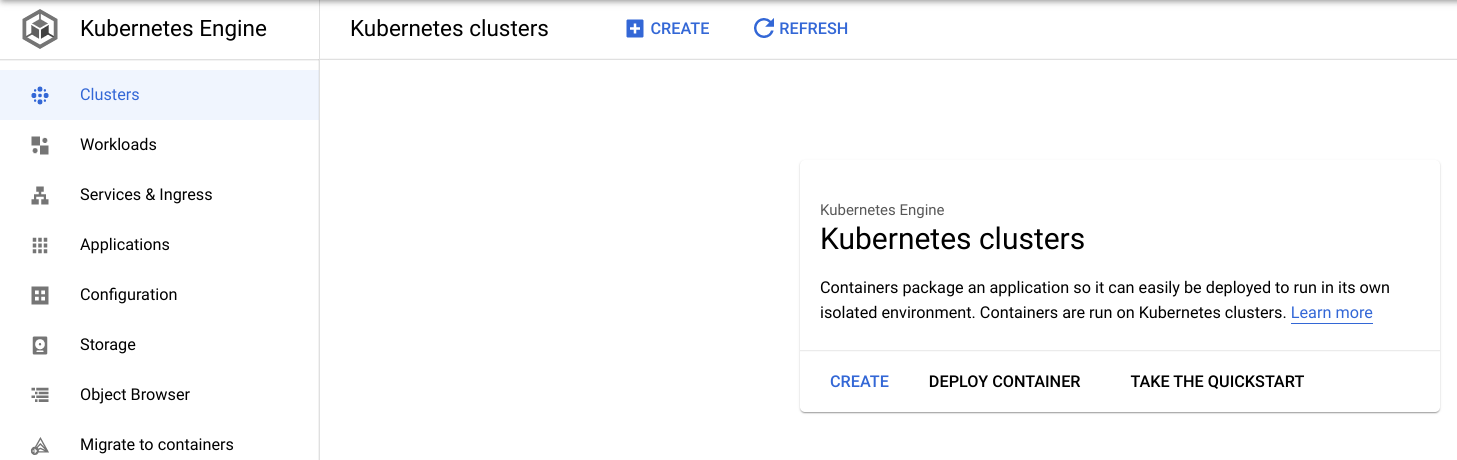The image size is (1457, 460).
Task: Open the Configuration page
Action: pos(160,295)
